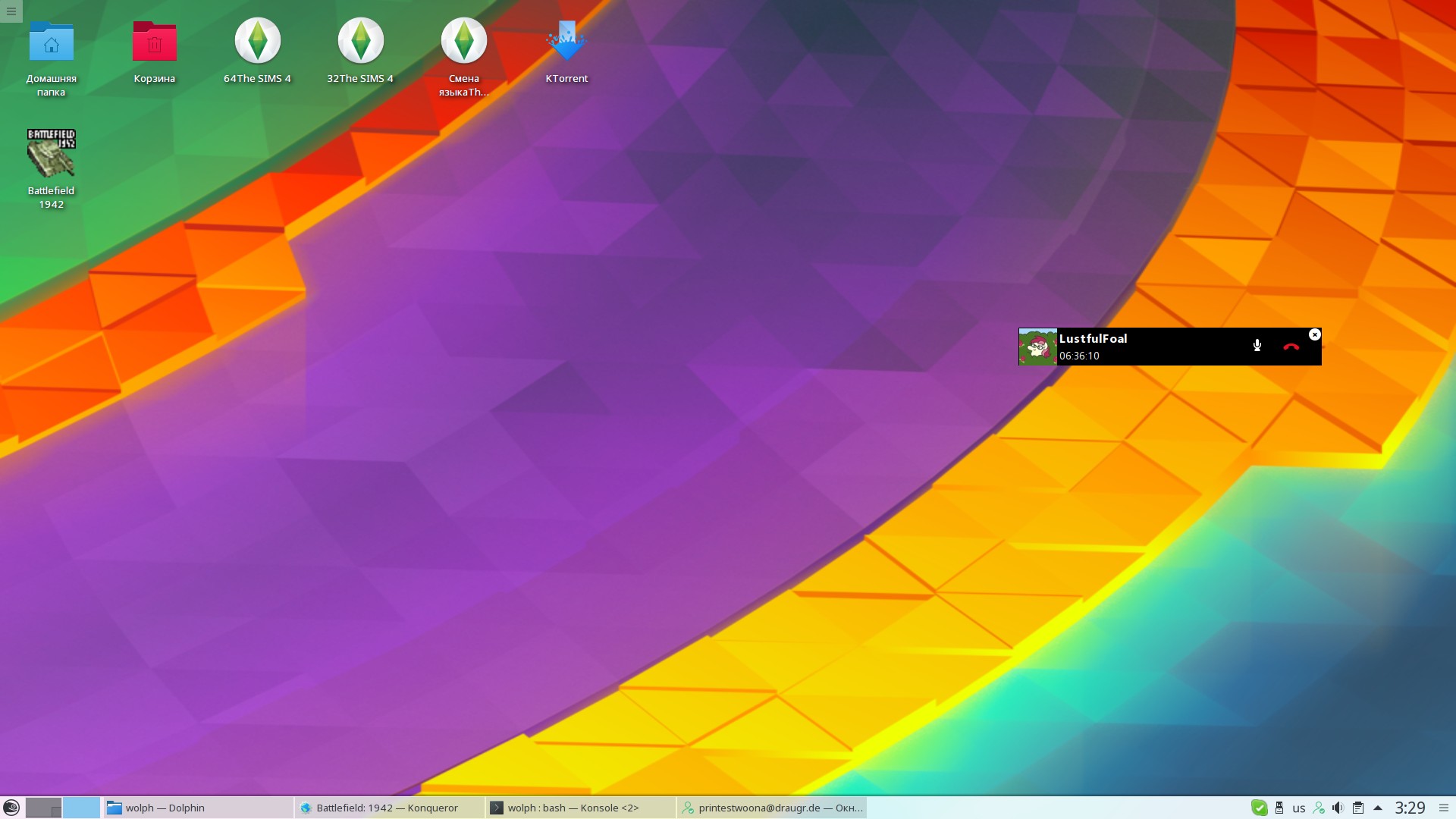Hang up the LustfulFoal call
Viewport: 1456px width, 819px height.
(x=1291, y=347)
